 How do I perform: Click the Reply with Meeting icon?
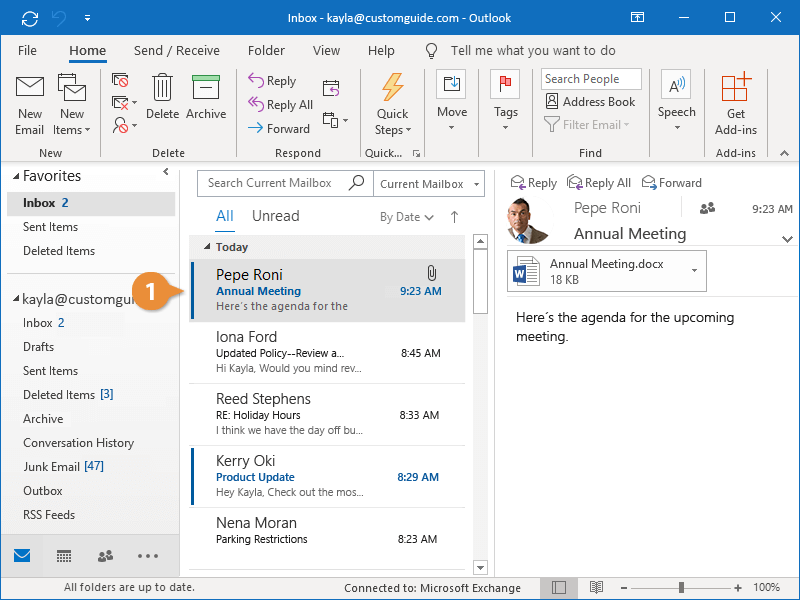pos(331,88)
